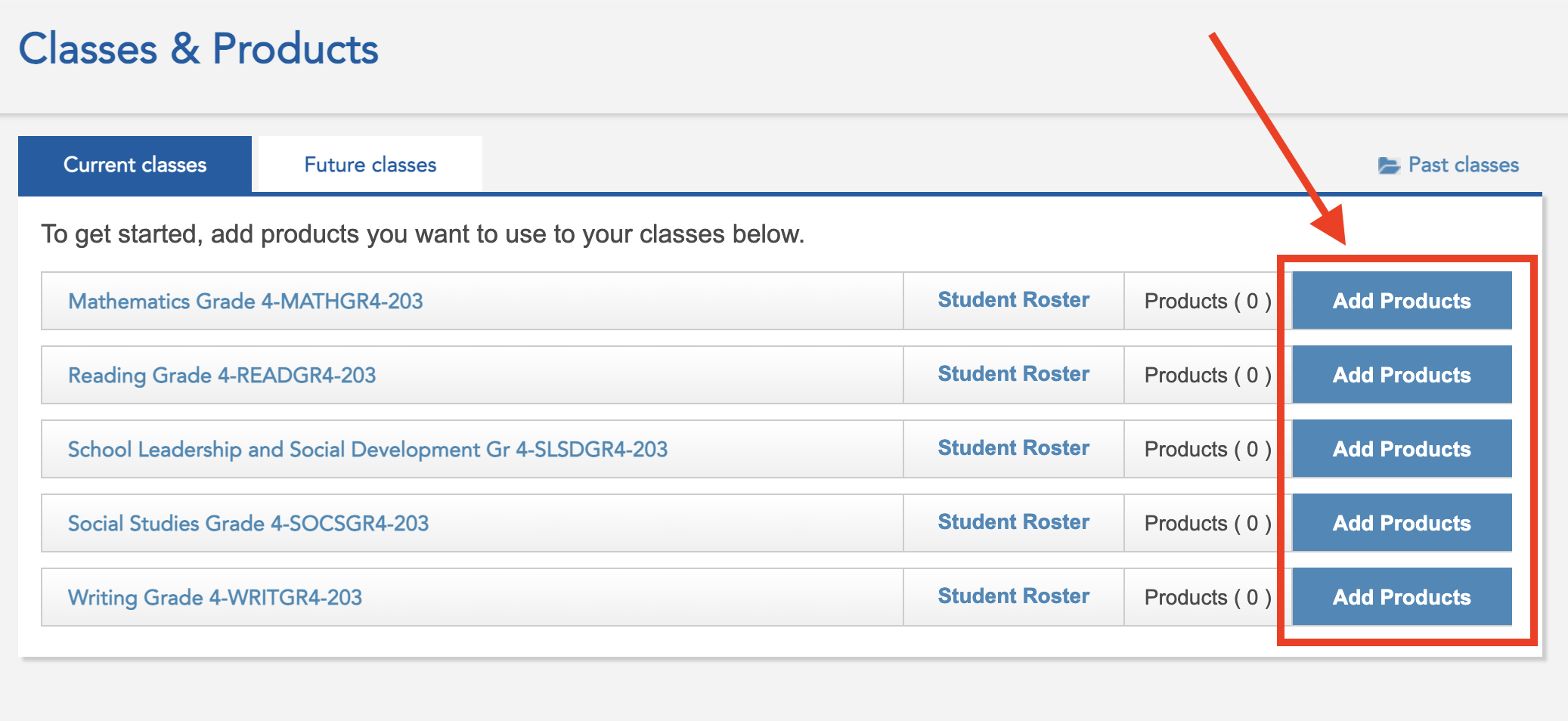Screen dimensions: 1568x721
Task: Open the Past classes link
Action: coord(1463,165)
